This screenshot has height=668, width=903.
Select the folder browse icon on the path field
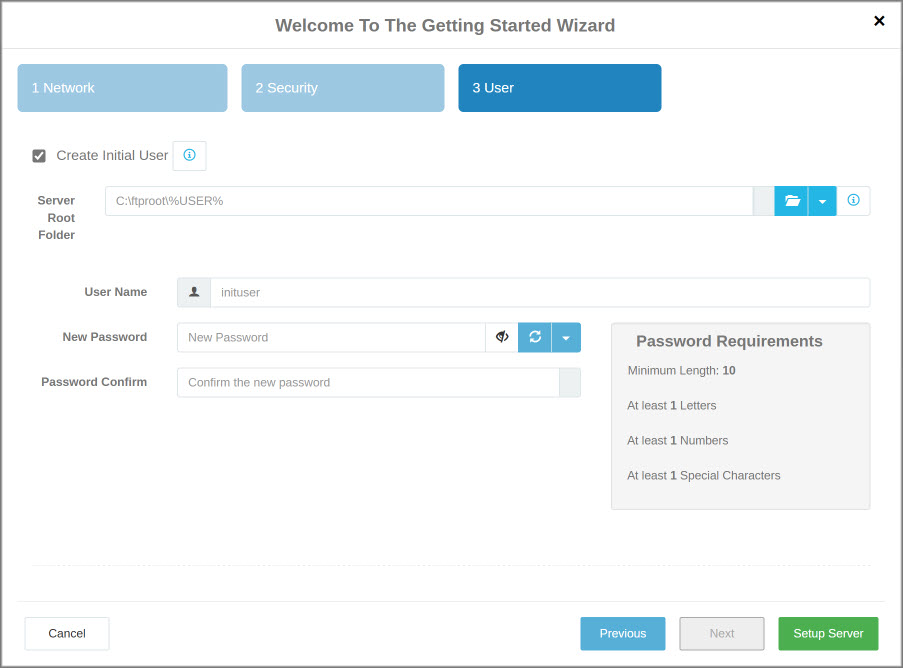(791, 200)
